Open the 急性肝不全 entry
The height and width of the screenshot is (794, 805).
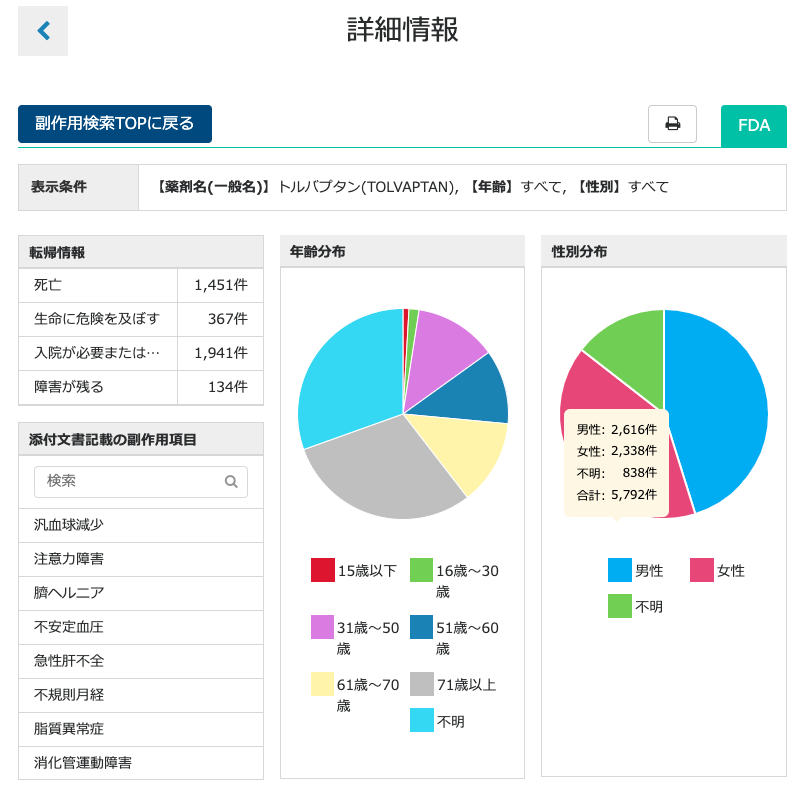pos(141,661)
